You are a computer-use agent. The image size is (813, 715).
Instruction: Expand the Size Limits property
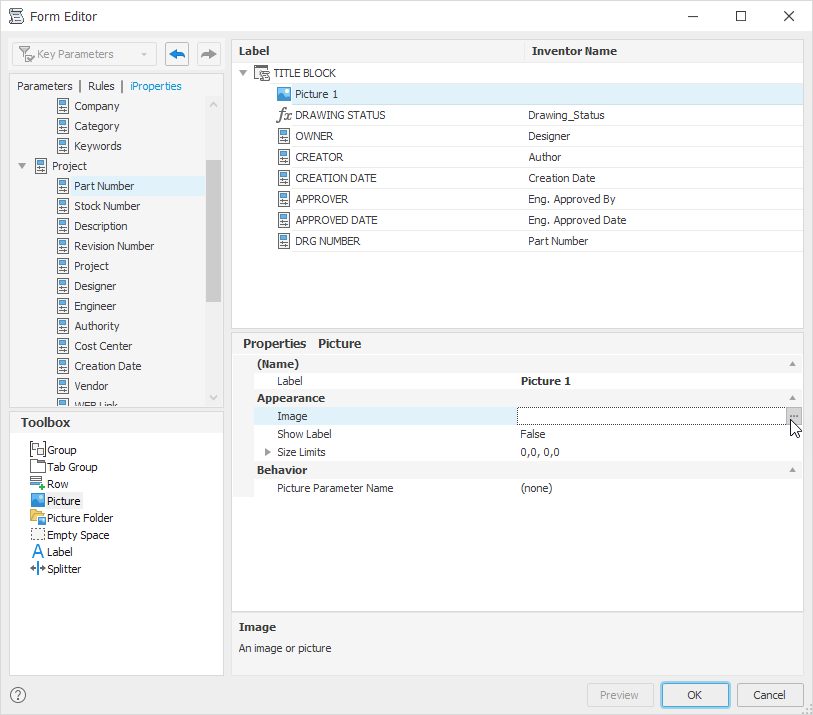coord(268,452)
